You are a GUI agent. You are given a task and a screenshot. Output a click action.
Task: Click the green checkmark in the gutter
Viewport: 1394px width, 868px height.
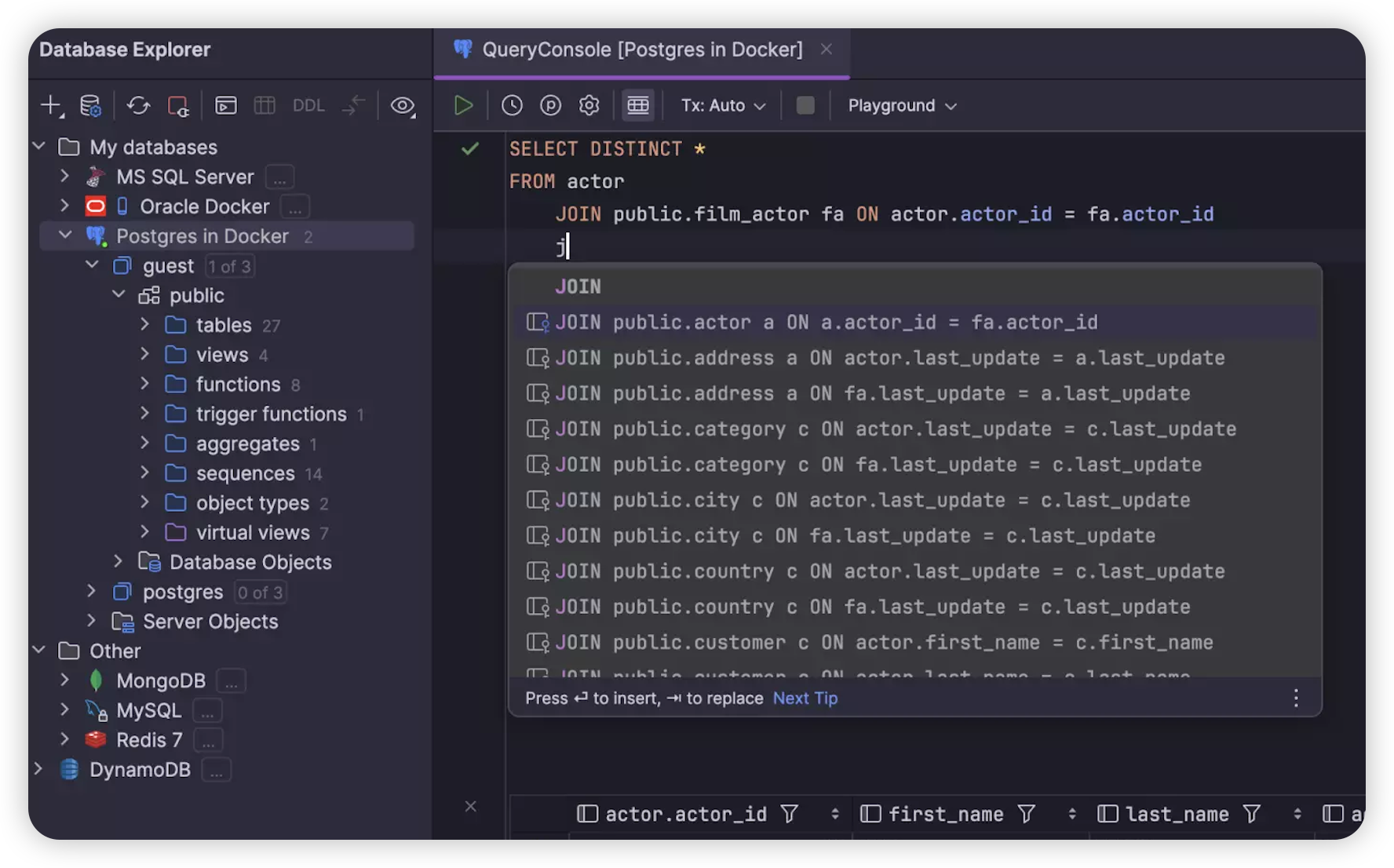pyautogui.click(x=469, y=148)
